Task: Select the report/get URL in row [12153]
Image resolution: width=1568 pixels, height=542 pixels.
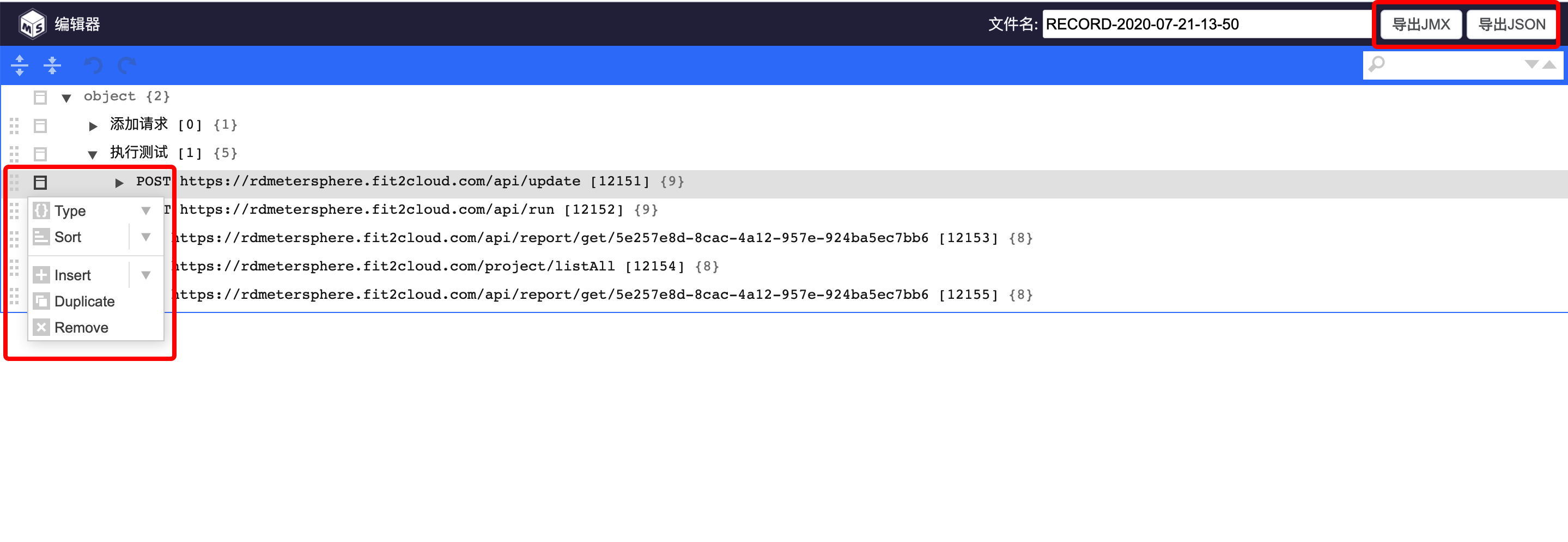Action: 550,238
